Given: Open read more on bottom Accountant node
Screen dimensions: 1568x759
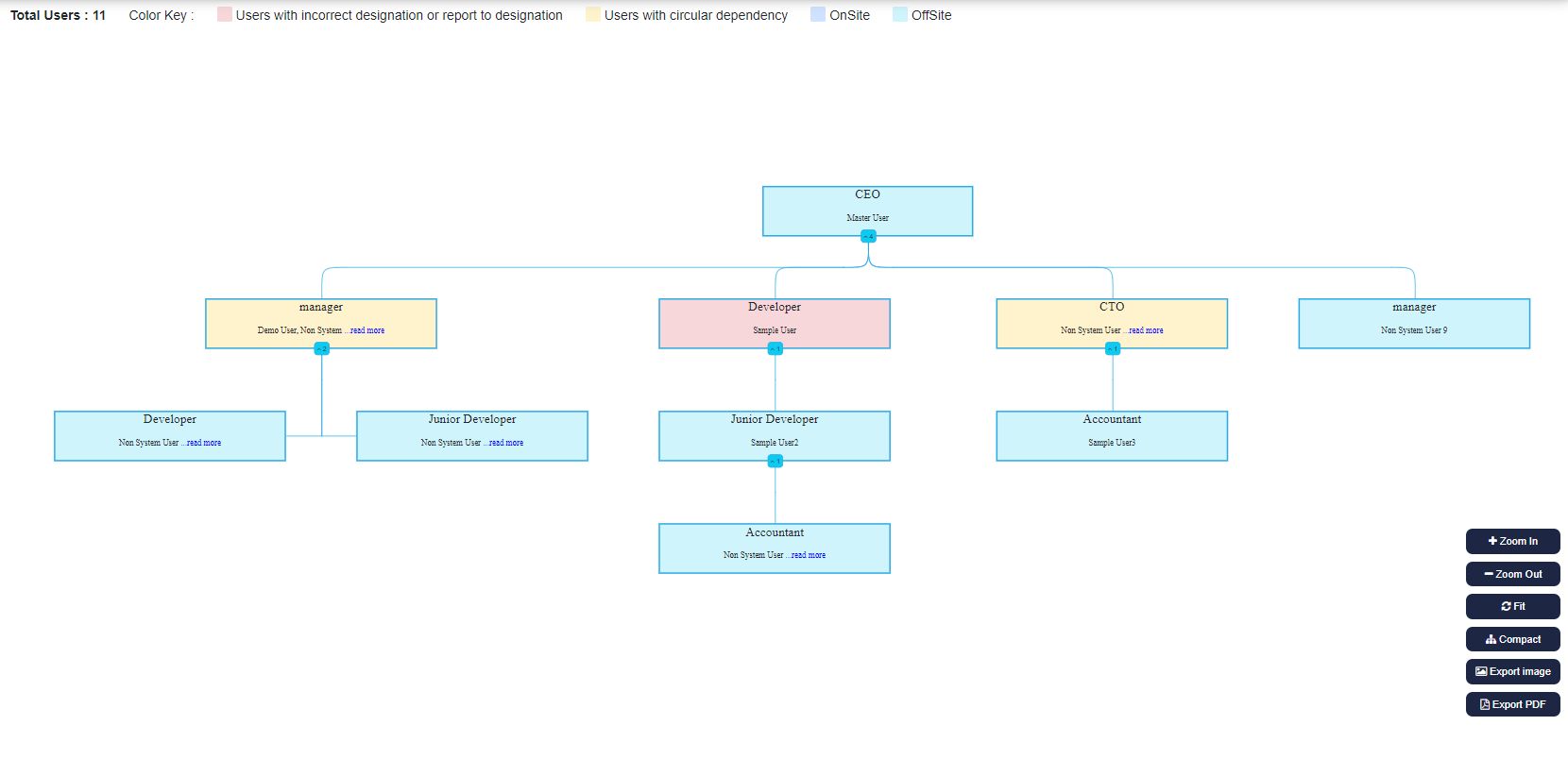Looking at the screenshot, I should (x=809, y=555).
